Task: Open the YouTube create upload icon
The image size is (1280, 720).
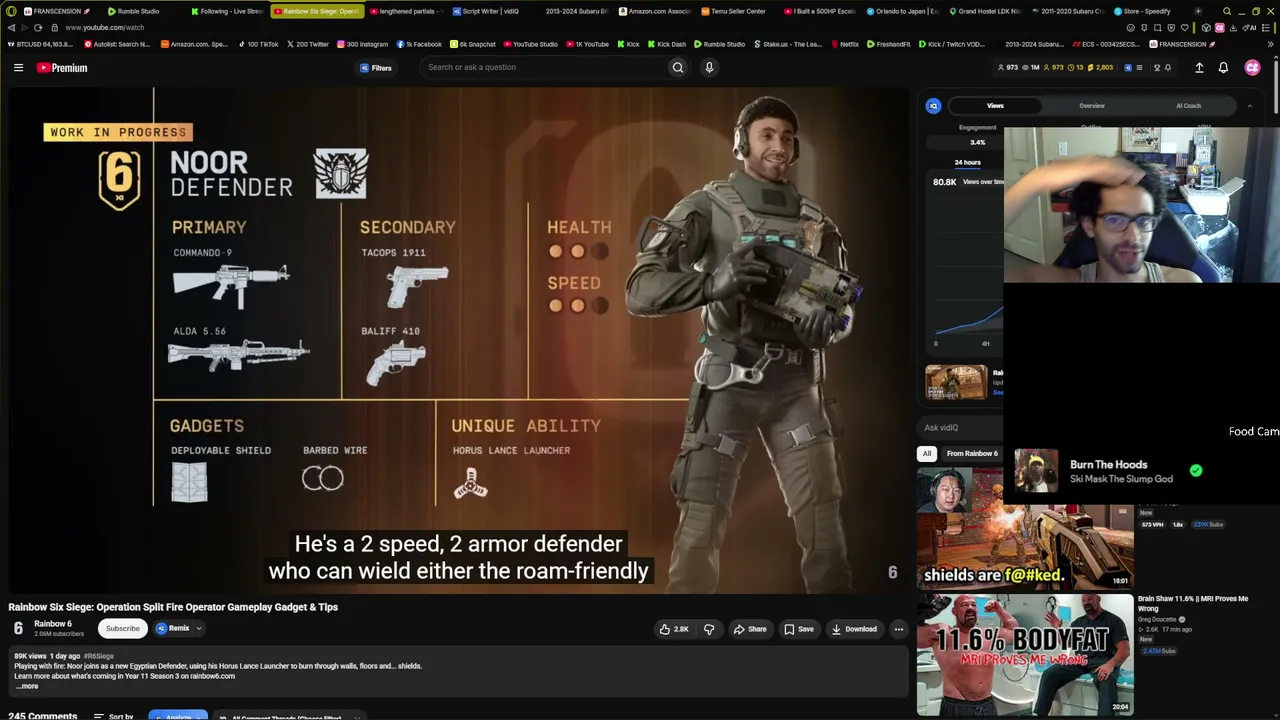Action: pos(1199,68)
